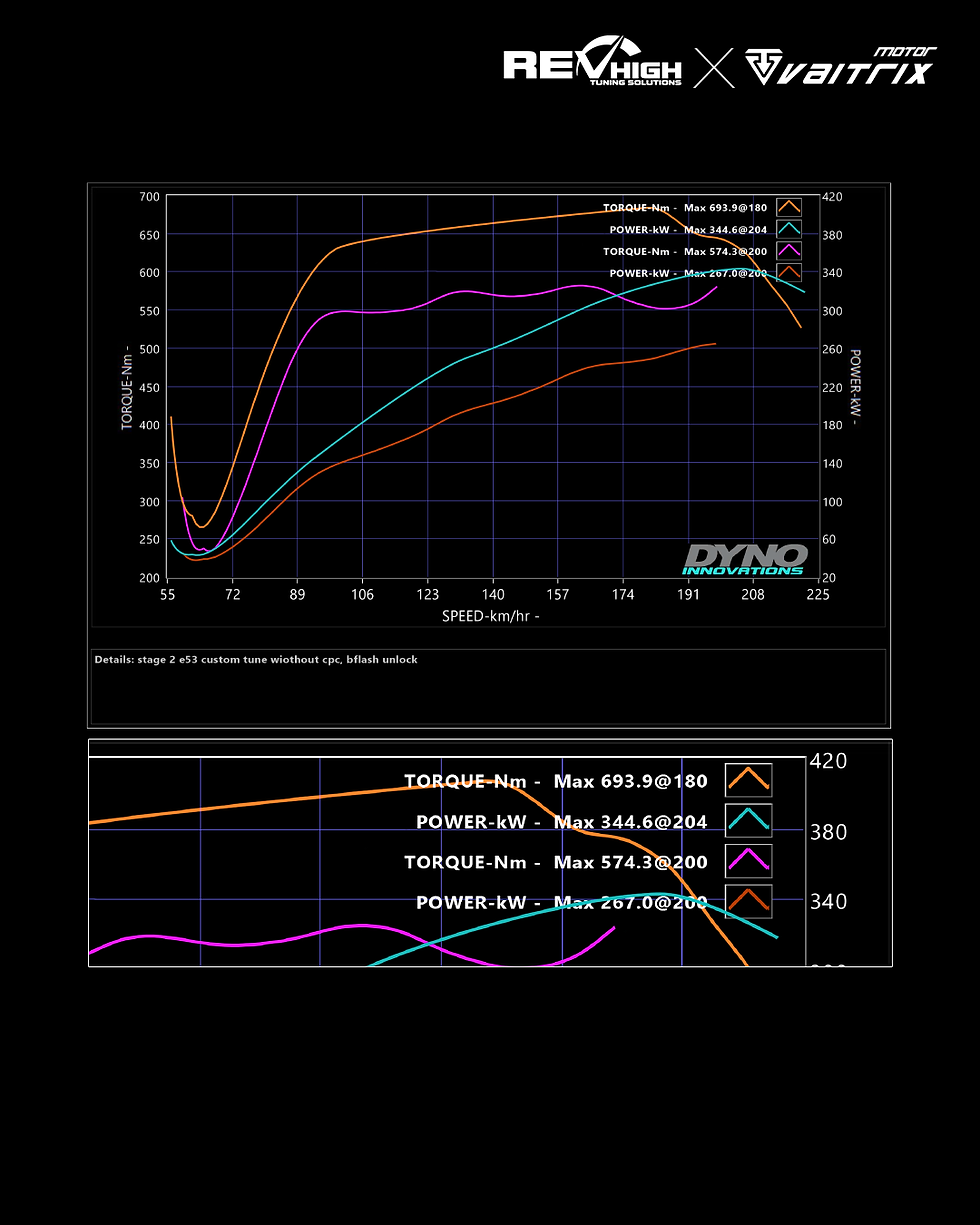The image size is (980, 1225).
Task: Click 'Max 344.6@204' text in enlarged legend
Action: (x=630, y=822)
